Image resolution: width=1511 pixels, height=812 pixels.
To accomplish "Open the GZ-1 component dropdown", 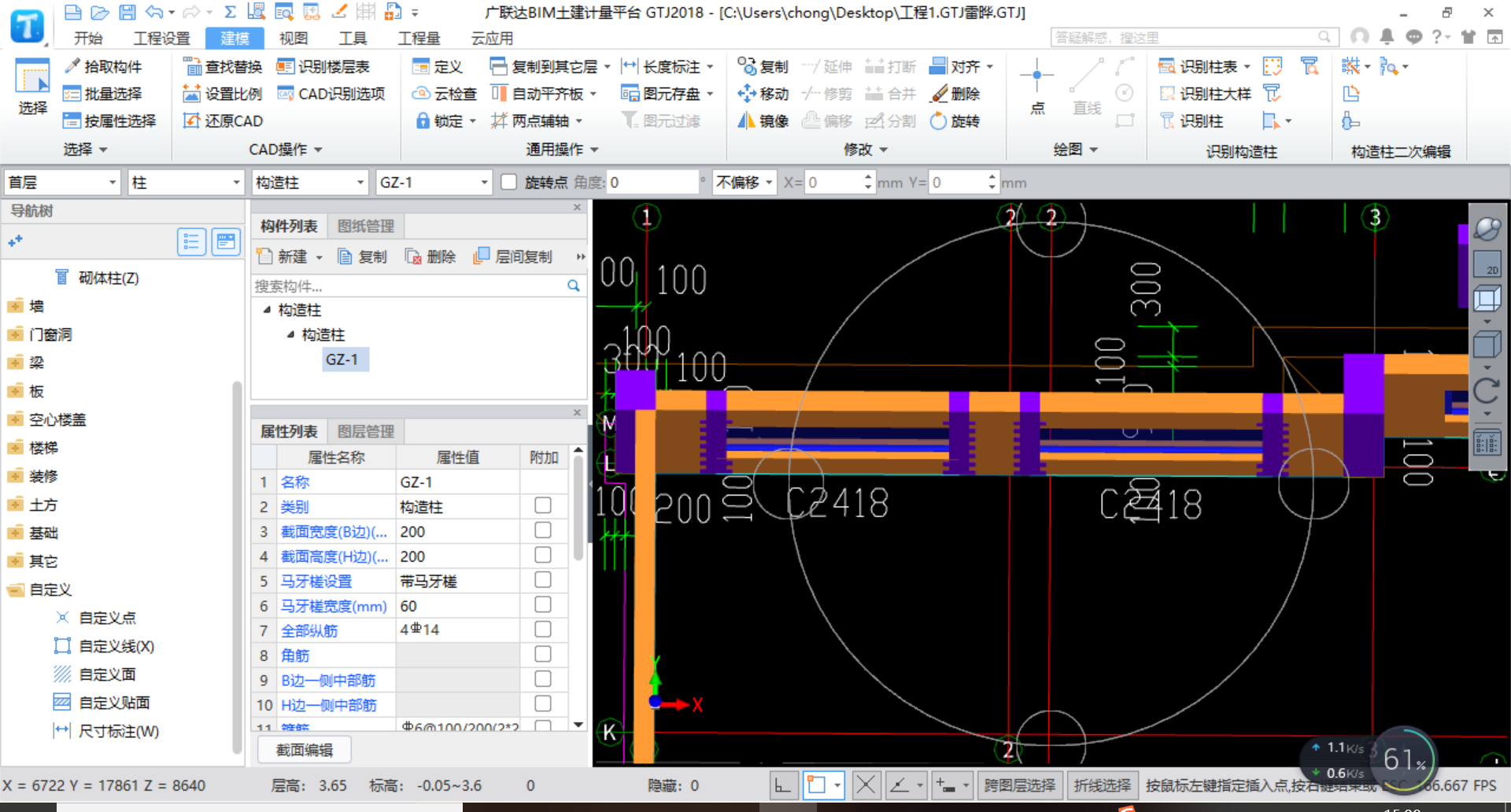I will tap(434, 183).
